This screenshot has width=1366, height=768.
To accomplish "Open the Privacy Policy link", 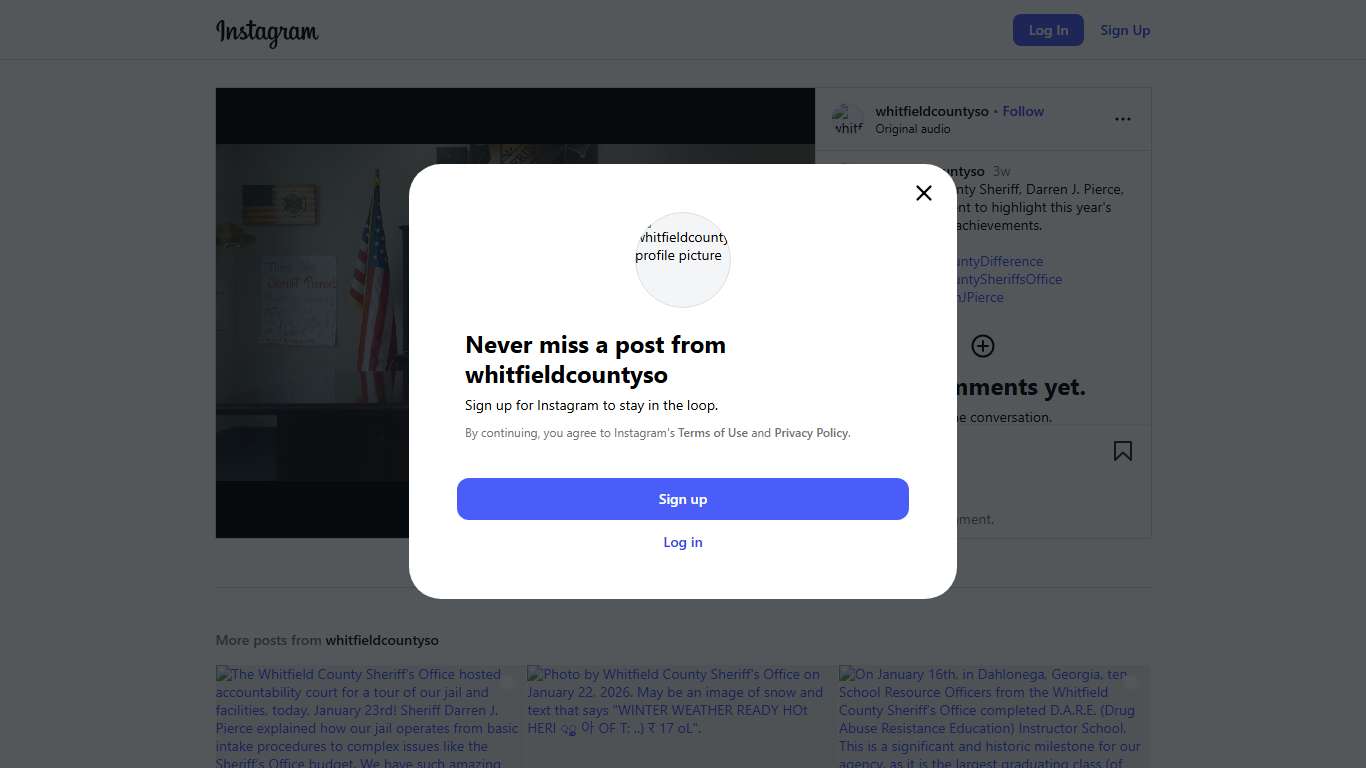I will pyautogui.click(x=811, y=433).
